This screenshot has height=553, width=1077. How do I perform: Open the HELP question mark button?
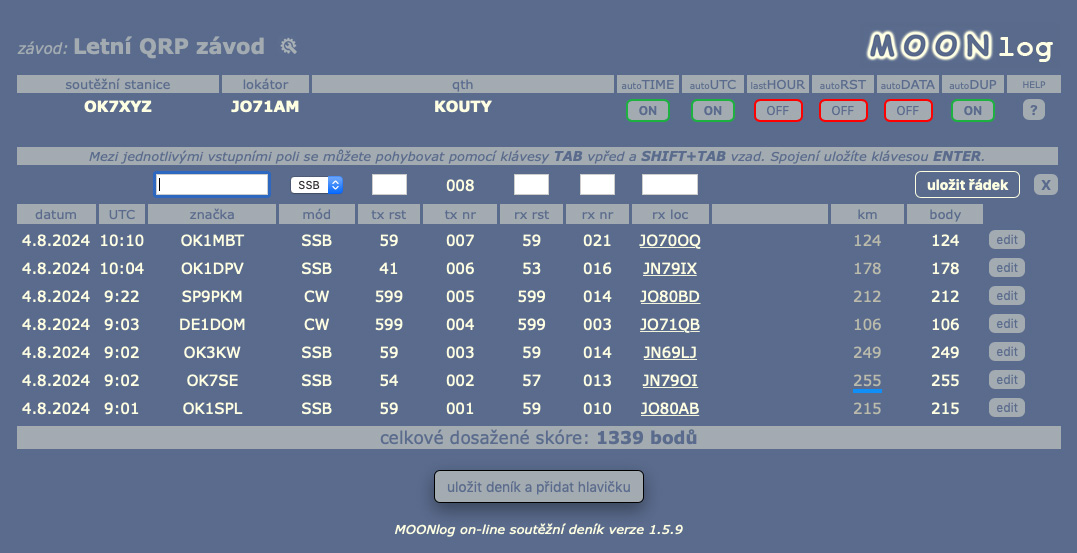(1034, 110)
